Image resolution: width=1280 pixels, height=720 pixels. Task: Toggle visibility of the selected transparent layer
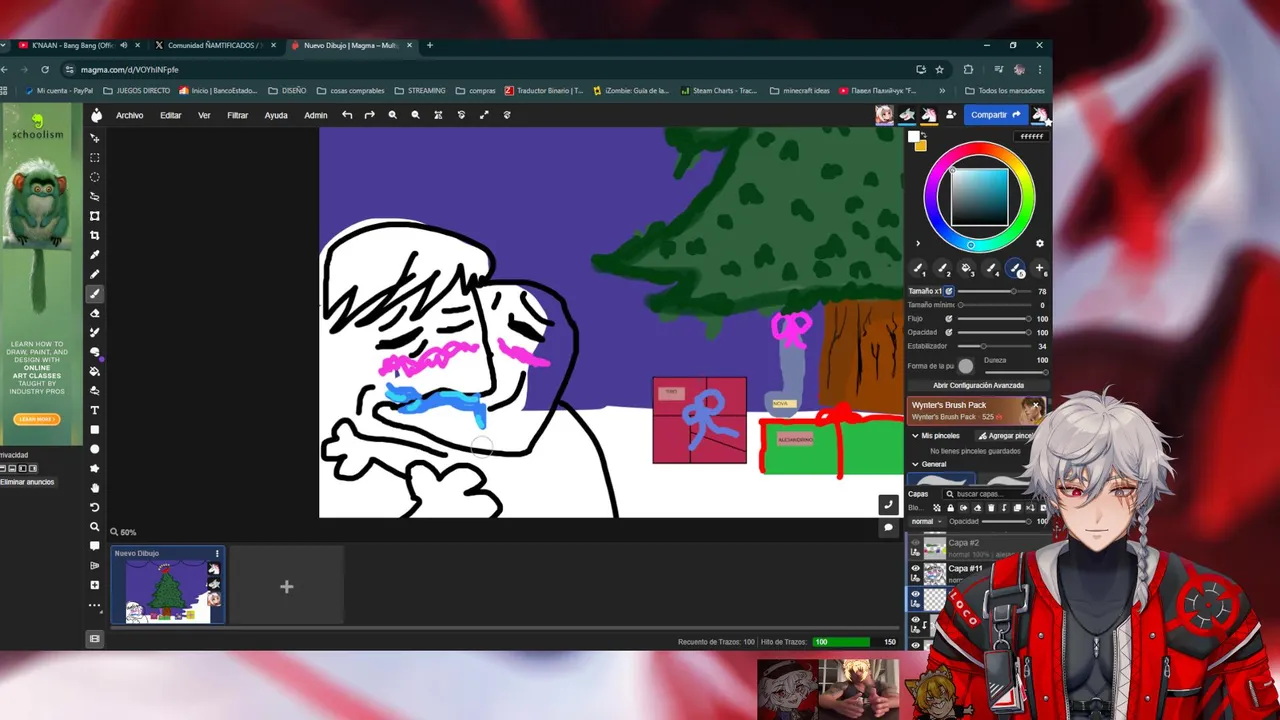click(915, 594)
